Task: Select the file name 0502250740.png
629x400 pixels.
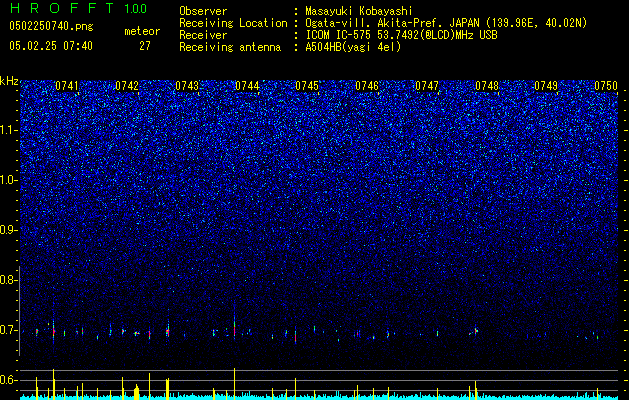Action: pyautogui.click(x=51, y=26)
